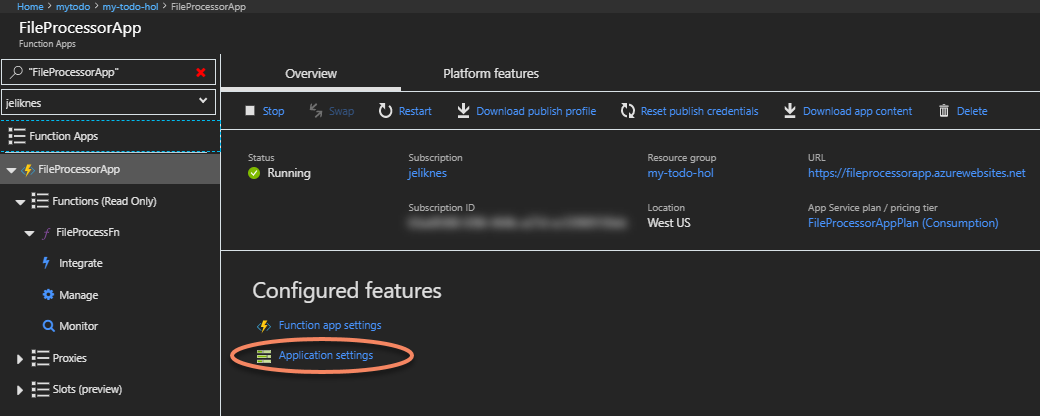Viewport: 1040px width, 416px height.
Task: Open the jeliknes subscription dropdown
Action: coord(109,102)
